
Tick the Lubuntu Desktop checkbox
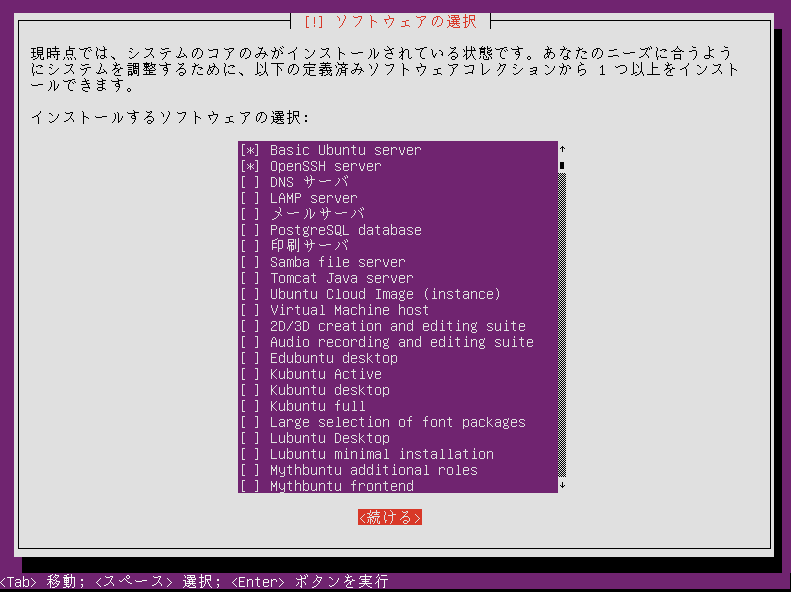pyautogui.click(x=250, y=438)
